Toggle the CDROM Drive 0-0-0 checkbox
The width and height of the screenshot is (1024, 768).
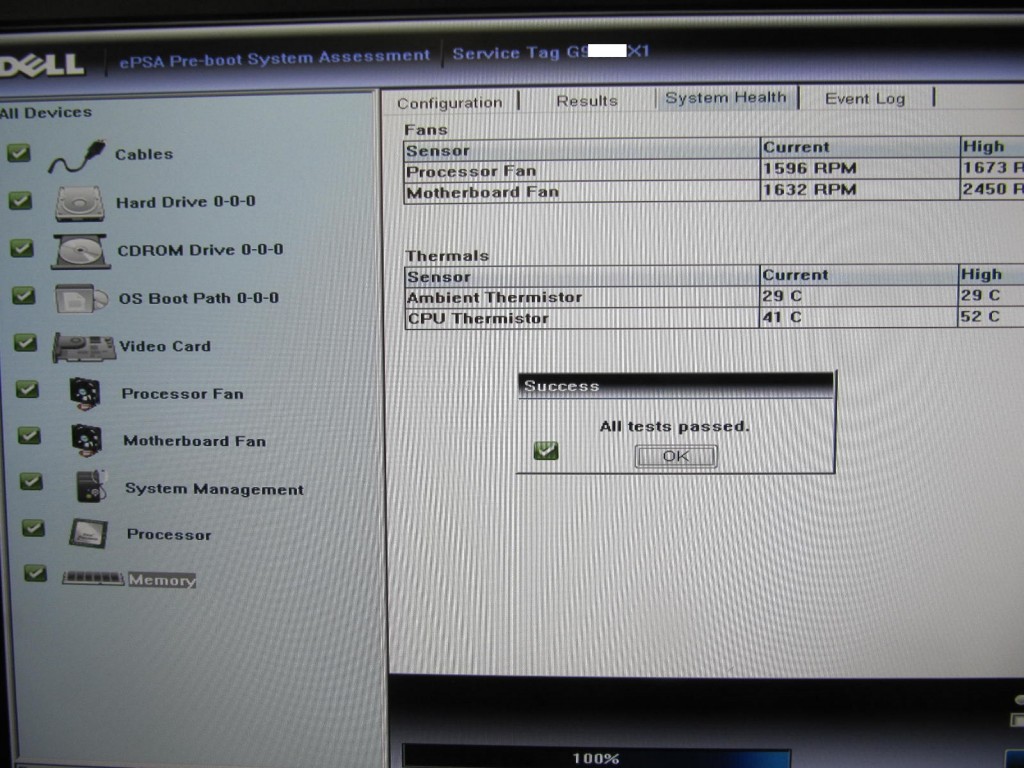tap(22, 248)
